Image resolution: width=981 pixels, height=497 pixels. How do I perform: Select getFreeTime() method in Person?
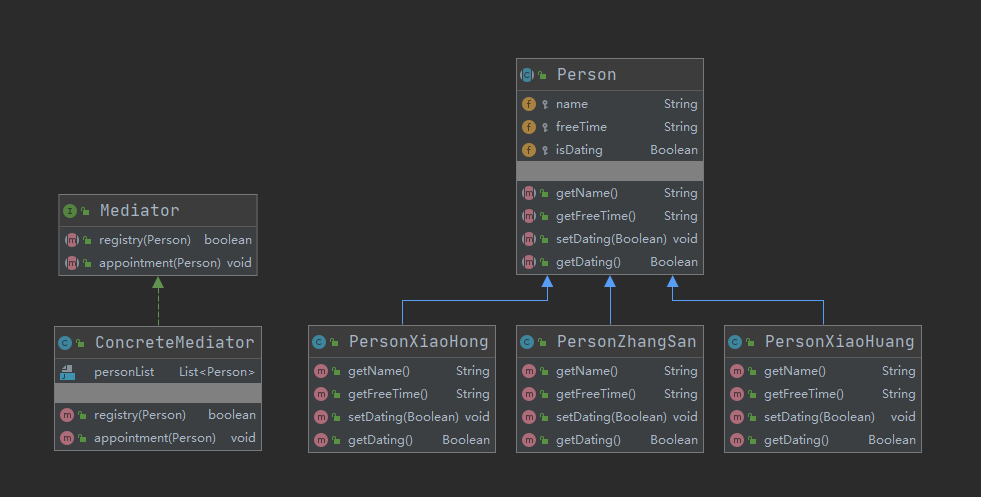pos(610,216)
